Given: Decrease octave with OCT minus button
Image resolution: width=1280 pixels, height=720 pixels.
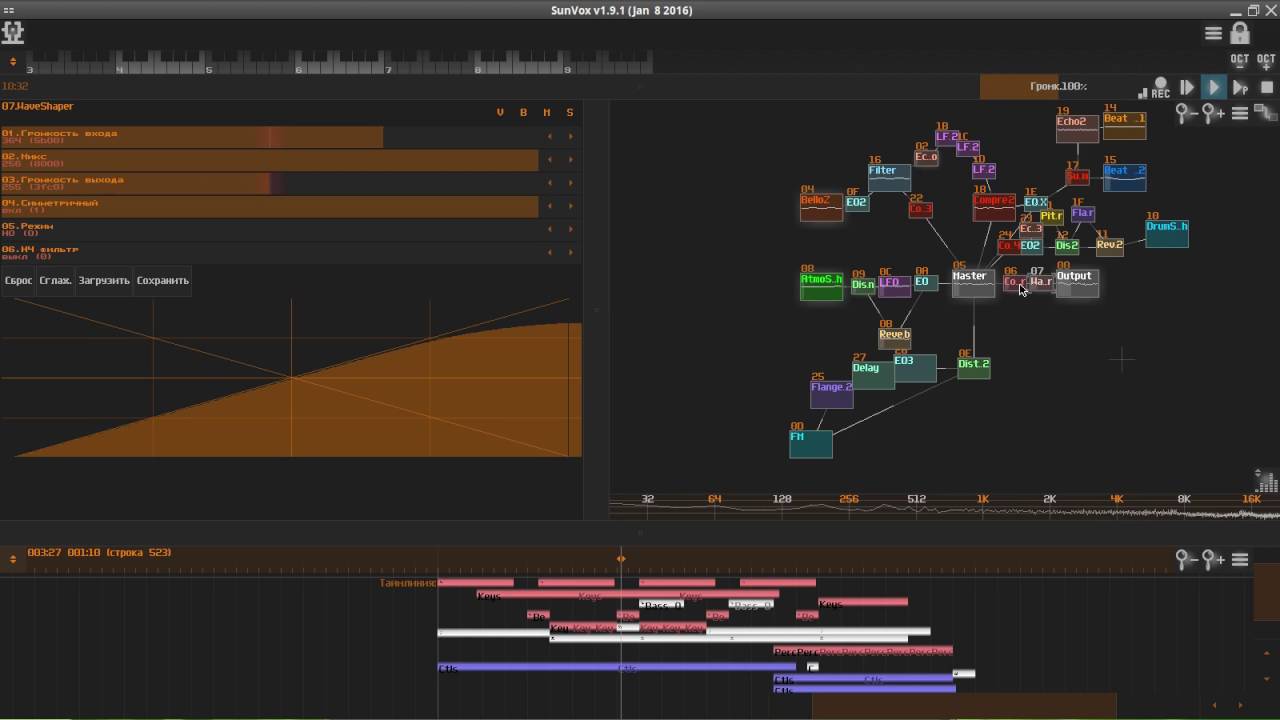Looking at the screenshot, I should (x=1240, y=62).
